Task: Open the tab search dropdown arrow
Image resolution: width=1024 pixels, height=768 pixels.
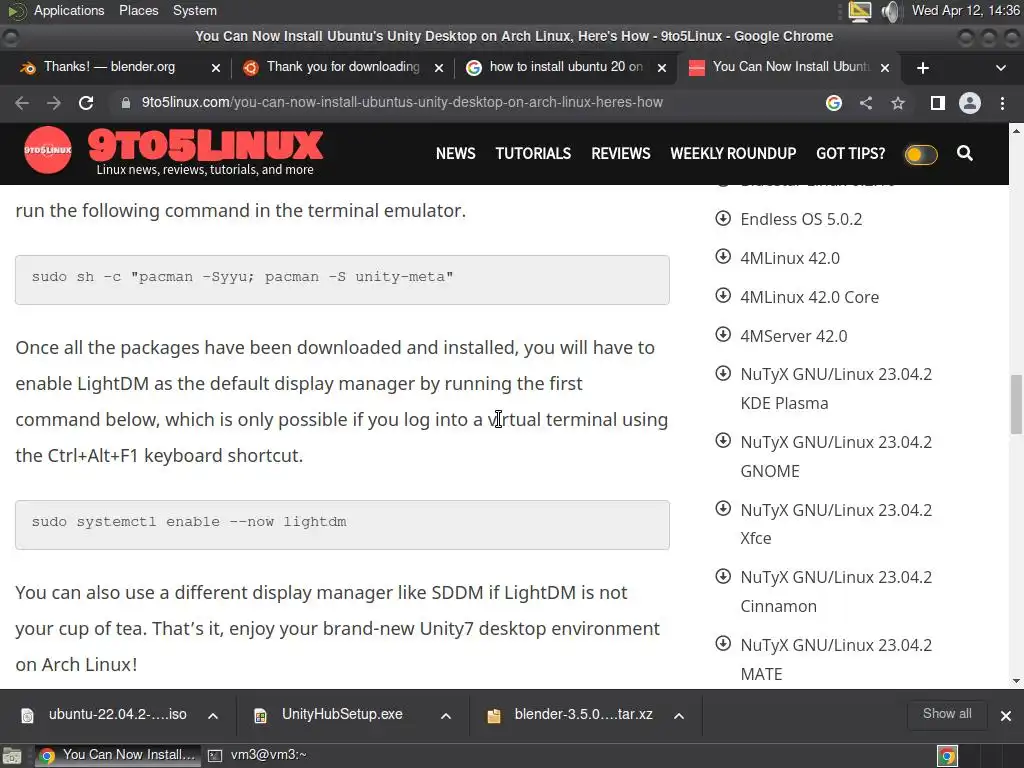Action: (x=1000, y=68)
